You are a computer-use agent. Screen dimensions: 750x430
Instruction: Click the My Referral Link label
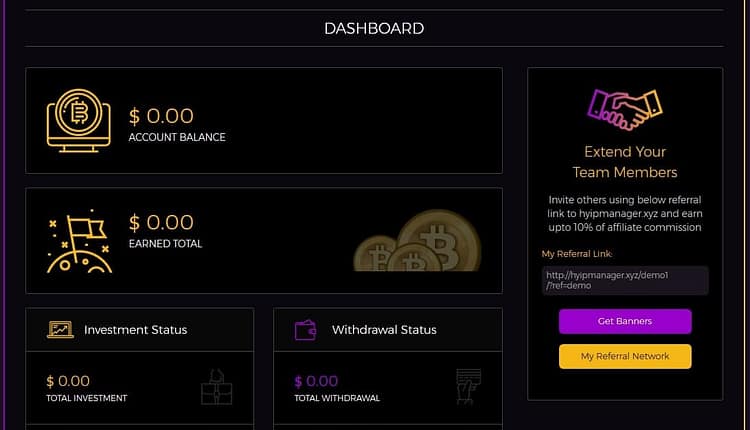click(x=576, y=254)
